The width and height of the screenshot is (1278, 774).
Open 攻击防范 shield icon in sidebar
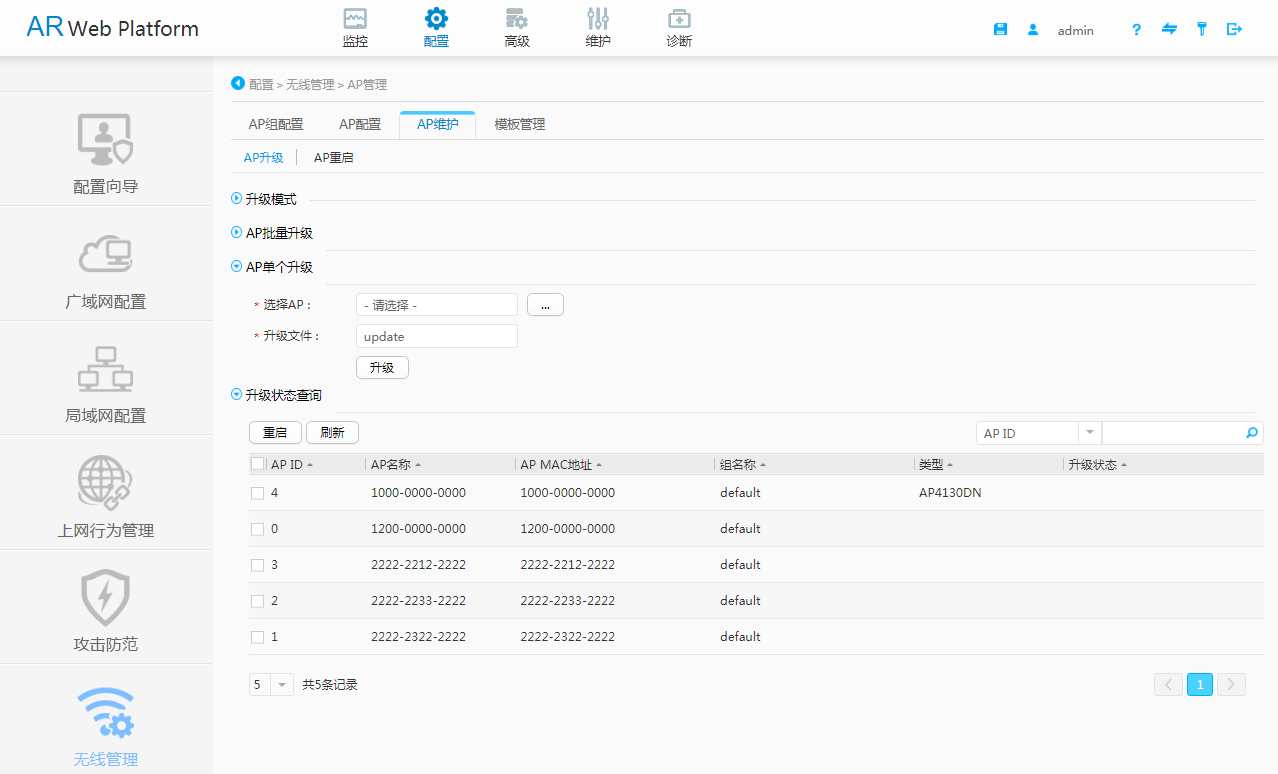click(106, 598)
